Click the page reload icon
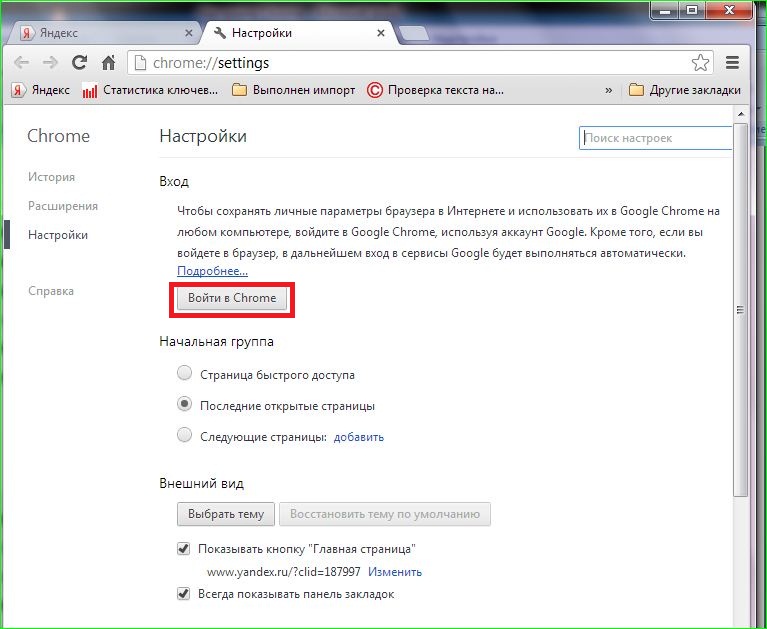767x629 pixels. pyautogui.click(x=79, y=62)
